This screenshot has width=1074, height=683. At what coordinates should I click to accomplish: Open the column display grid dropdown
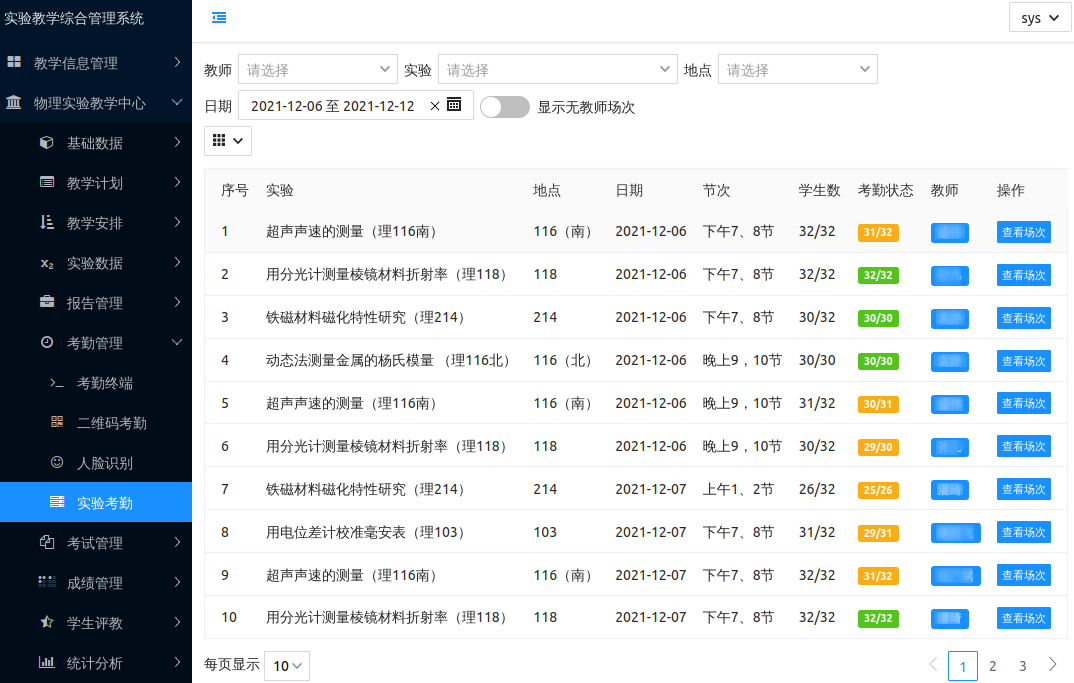pos(228,141)
